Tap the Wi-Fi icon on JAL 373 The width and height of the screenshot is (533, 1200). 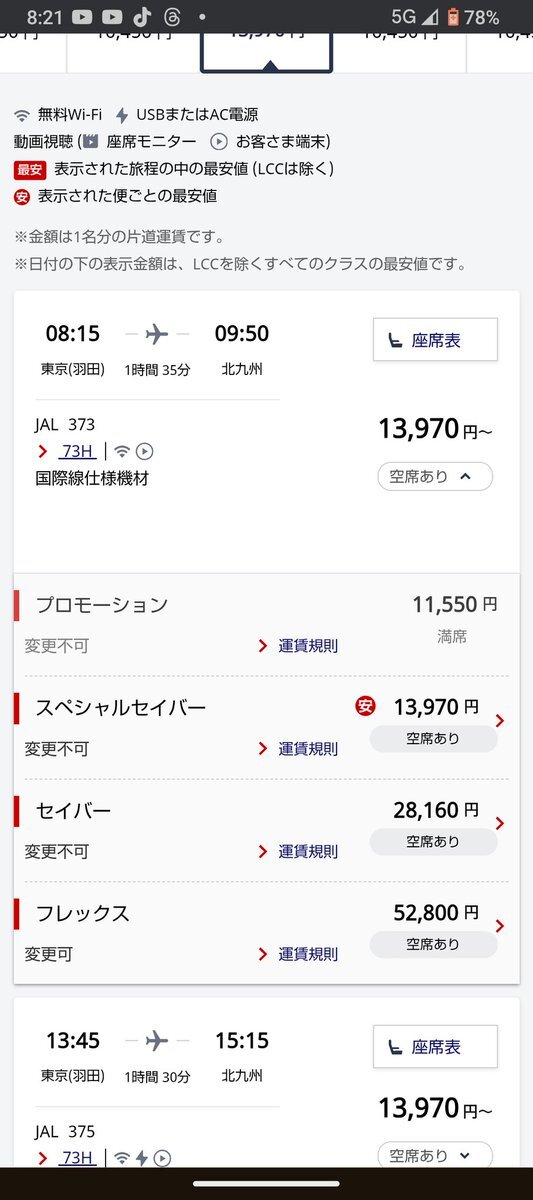[x=122, y=451]
